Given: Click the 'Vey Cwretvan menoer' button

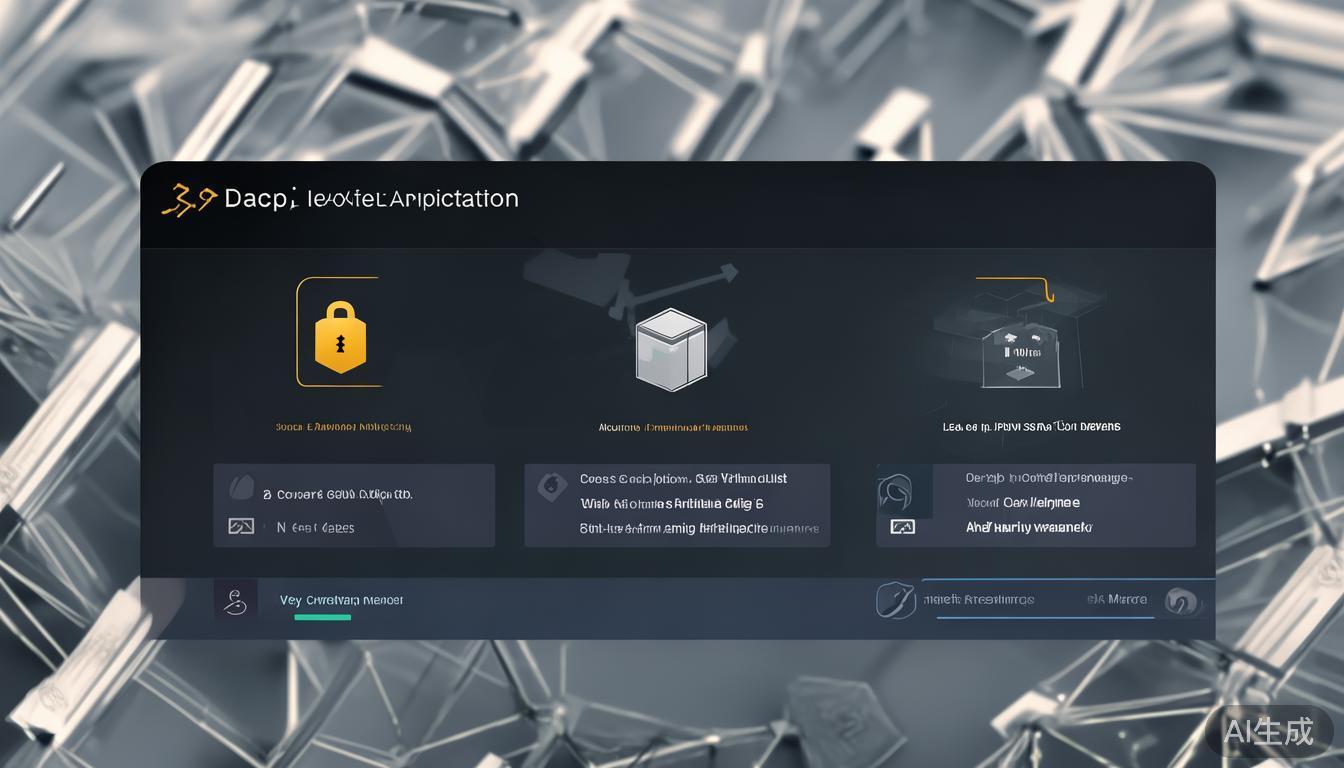Looking at the screenshot, I should coord(341,600).
